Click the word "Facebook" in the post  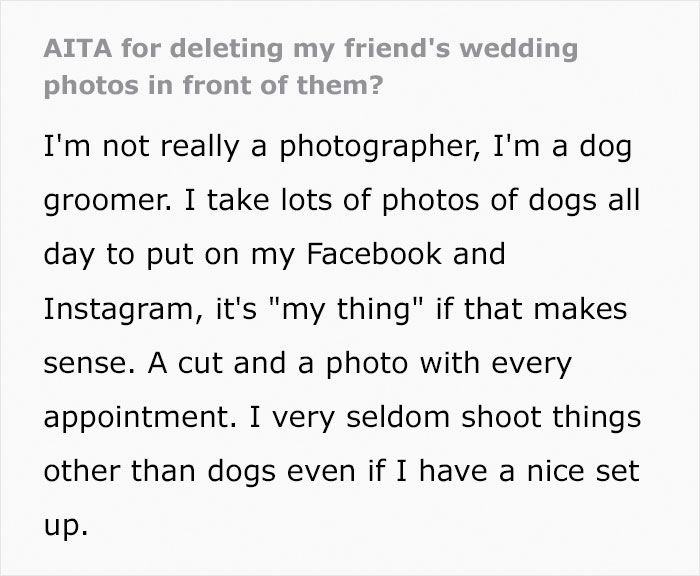tap(378, 254)
